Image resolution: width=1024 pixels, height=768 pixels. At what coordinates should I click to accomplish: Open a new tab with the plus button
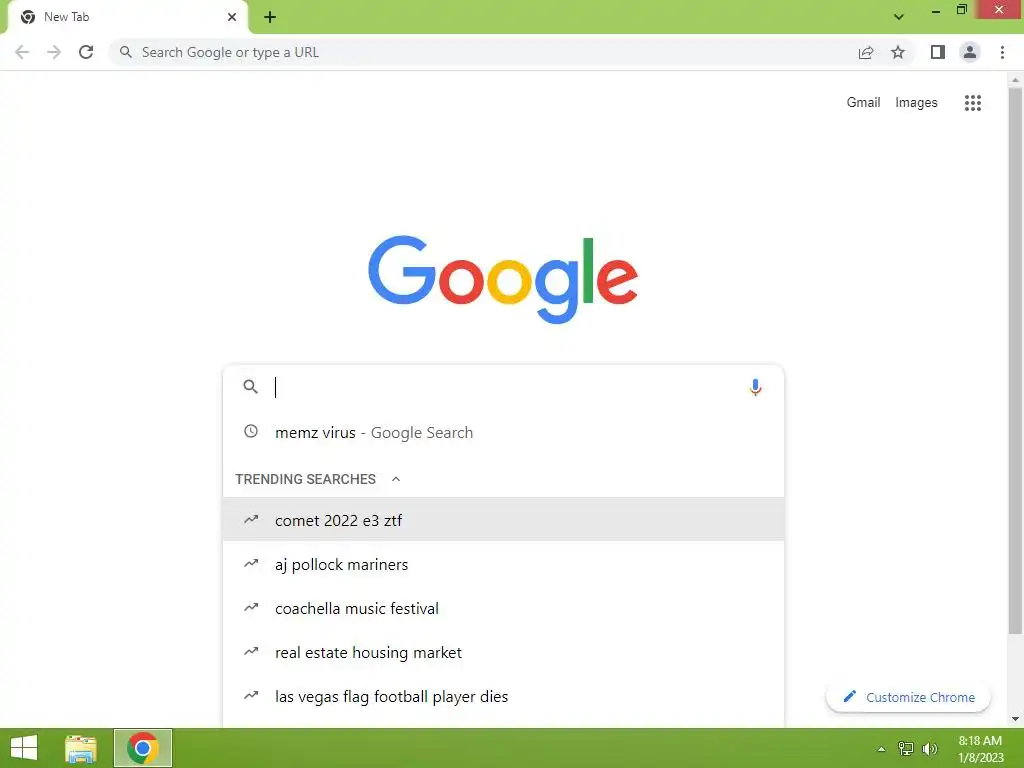(x=270, y=17)
